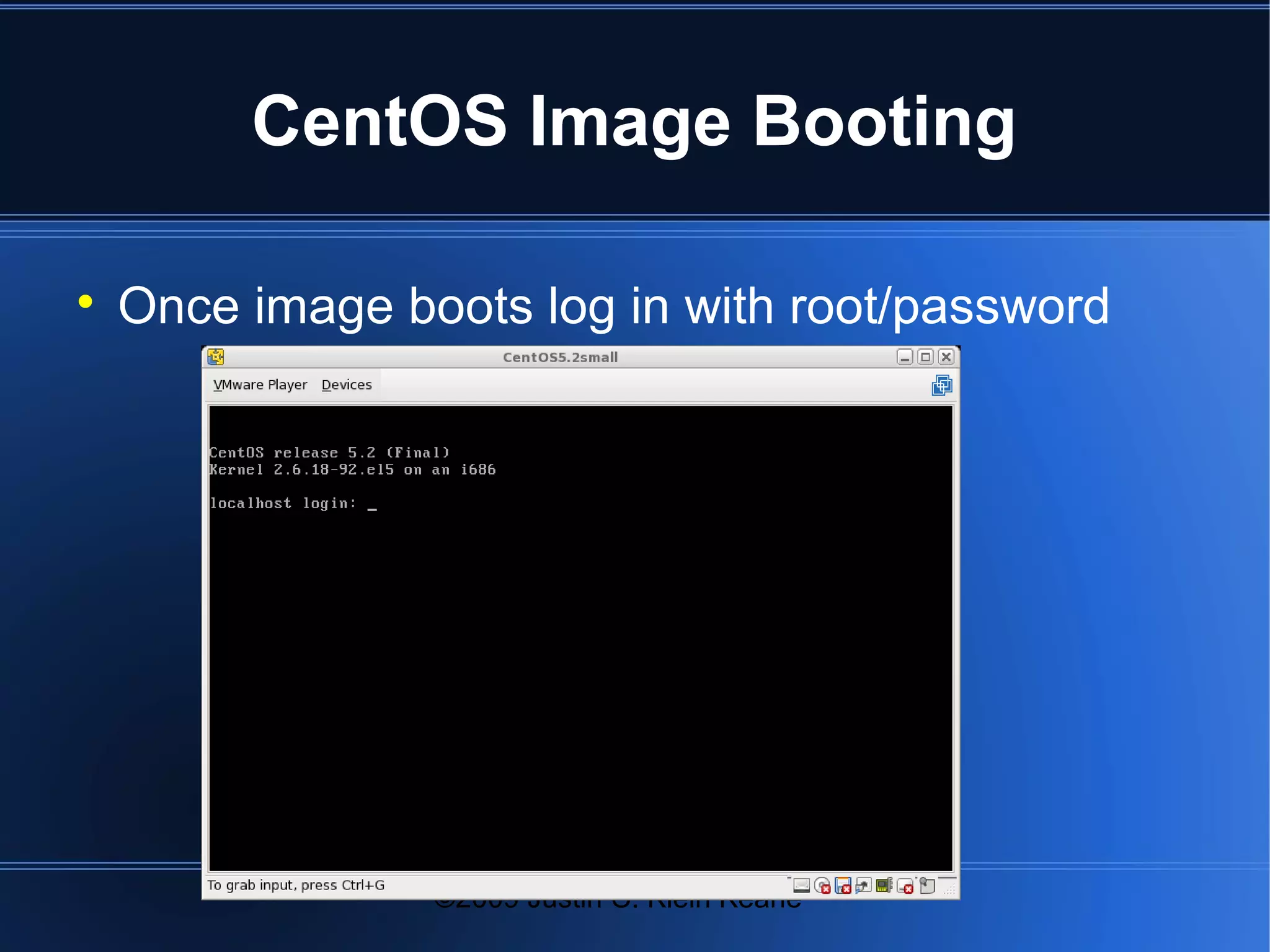Click the VMware app icon in title bar

(216, 357)
